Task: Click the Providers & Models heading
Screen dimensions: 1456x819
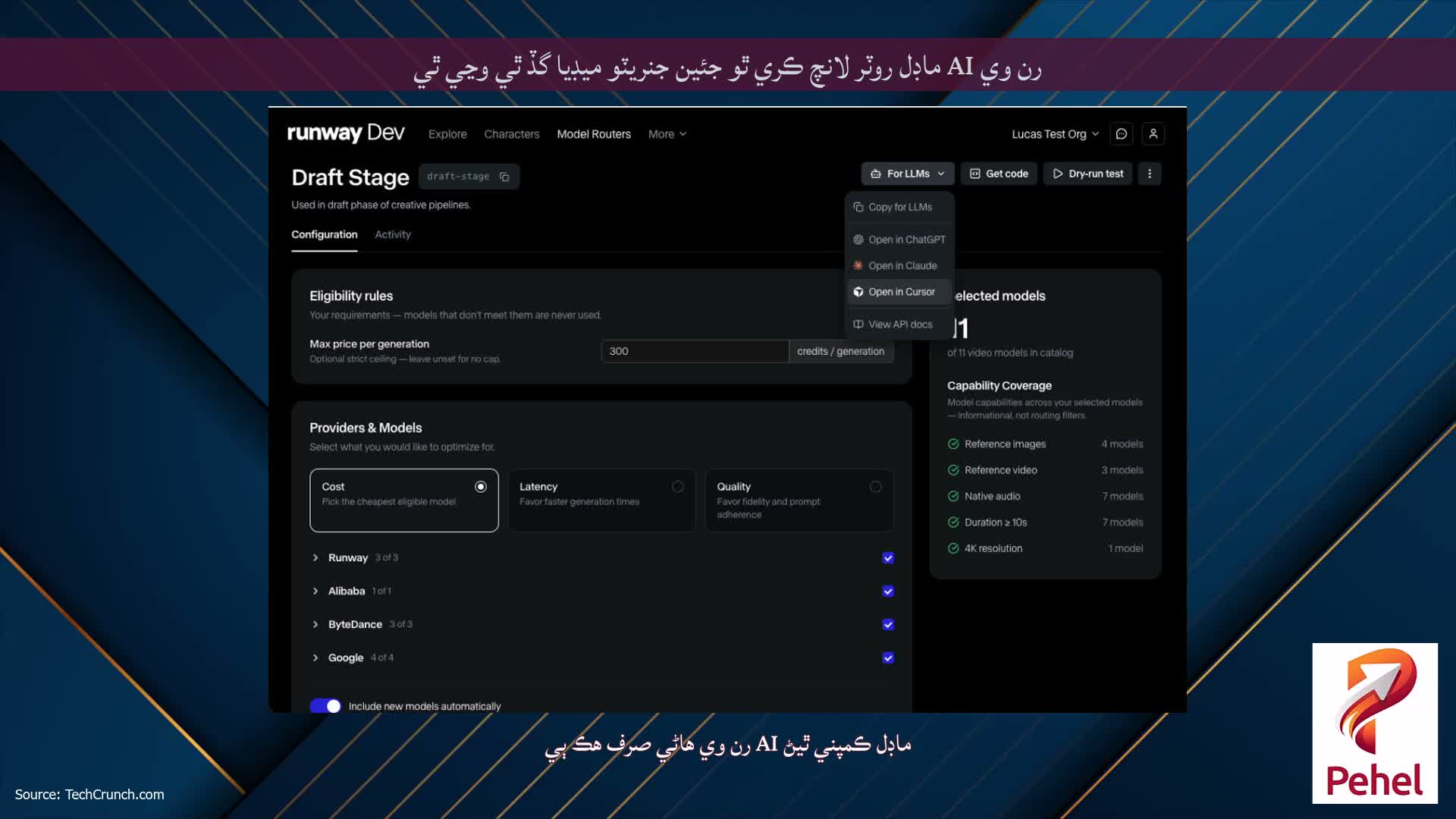Action: tap(366, 428)
